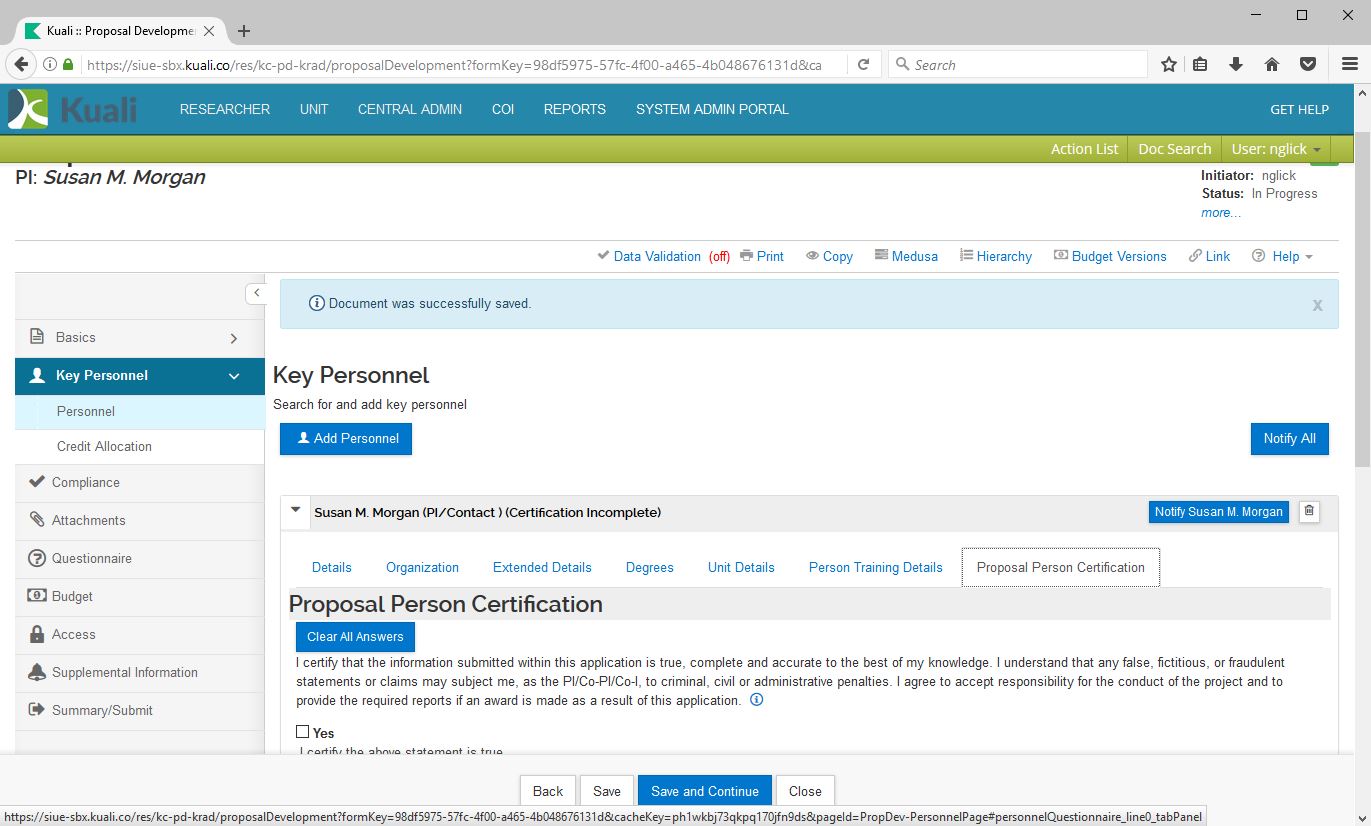Open the Hierarchy view
The image size is (1371, 826).
(x=995, y=256)
